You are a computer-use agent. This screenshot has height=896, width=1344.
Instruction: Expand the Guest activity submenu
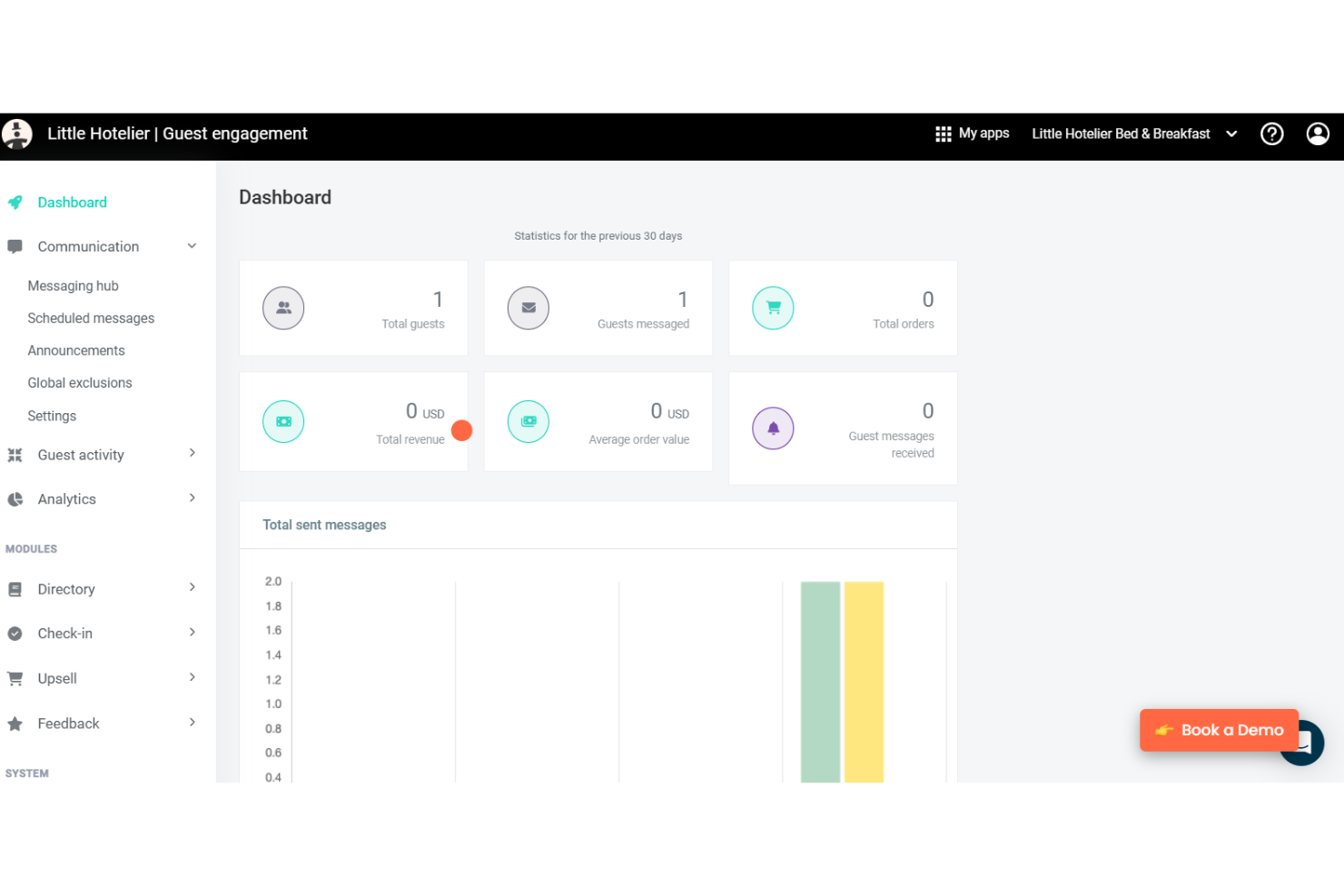(192, 453)
